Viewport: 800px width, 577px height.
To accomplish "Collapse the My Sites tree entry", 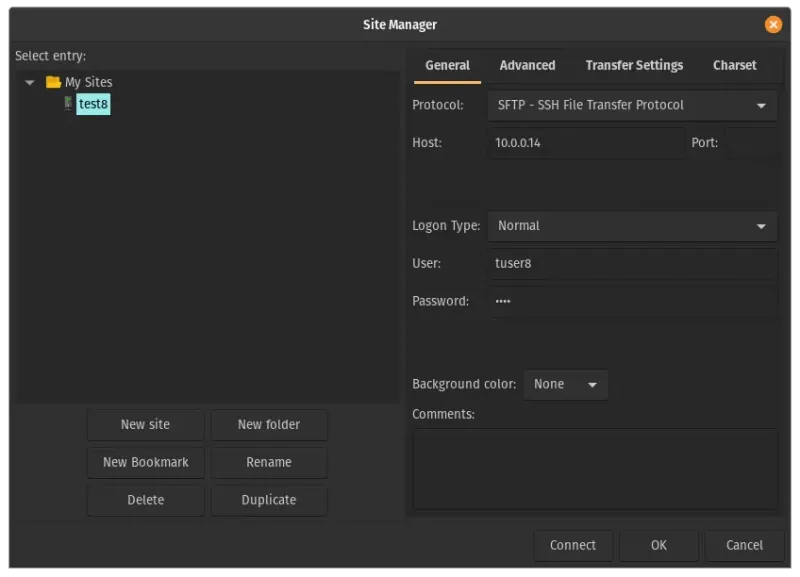I will pos(29,81).
